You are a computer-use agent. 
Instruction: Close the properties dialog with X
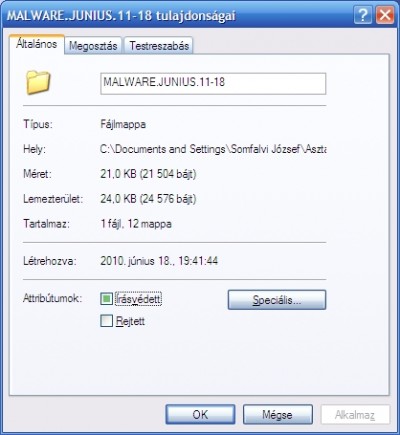(385, 15)
